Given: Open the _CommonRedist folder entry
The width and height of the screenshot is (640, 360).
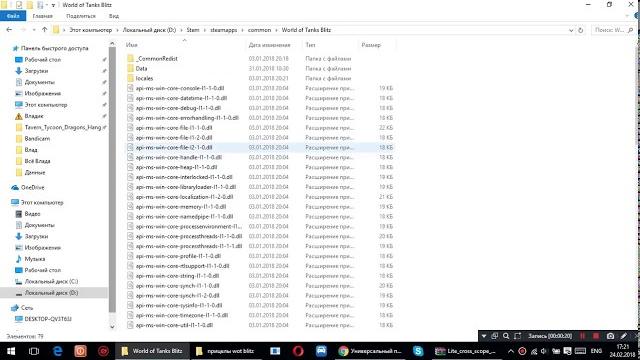Looking at the screenshot, I should click(157, 58).
